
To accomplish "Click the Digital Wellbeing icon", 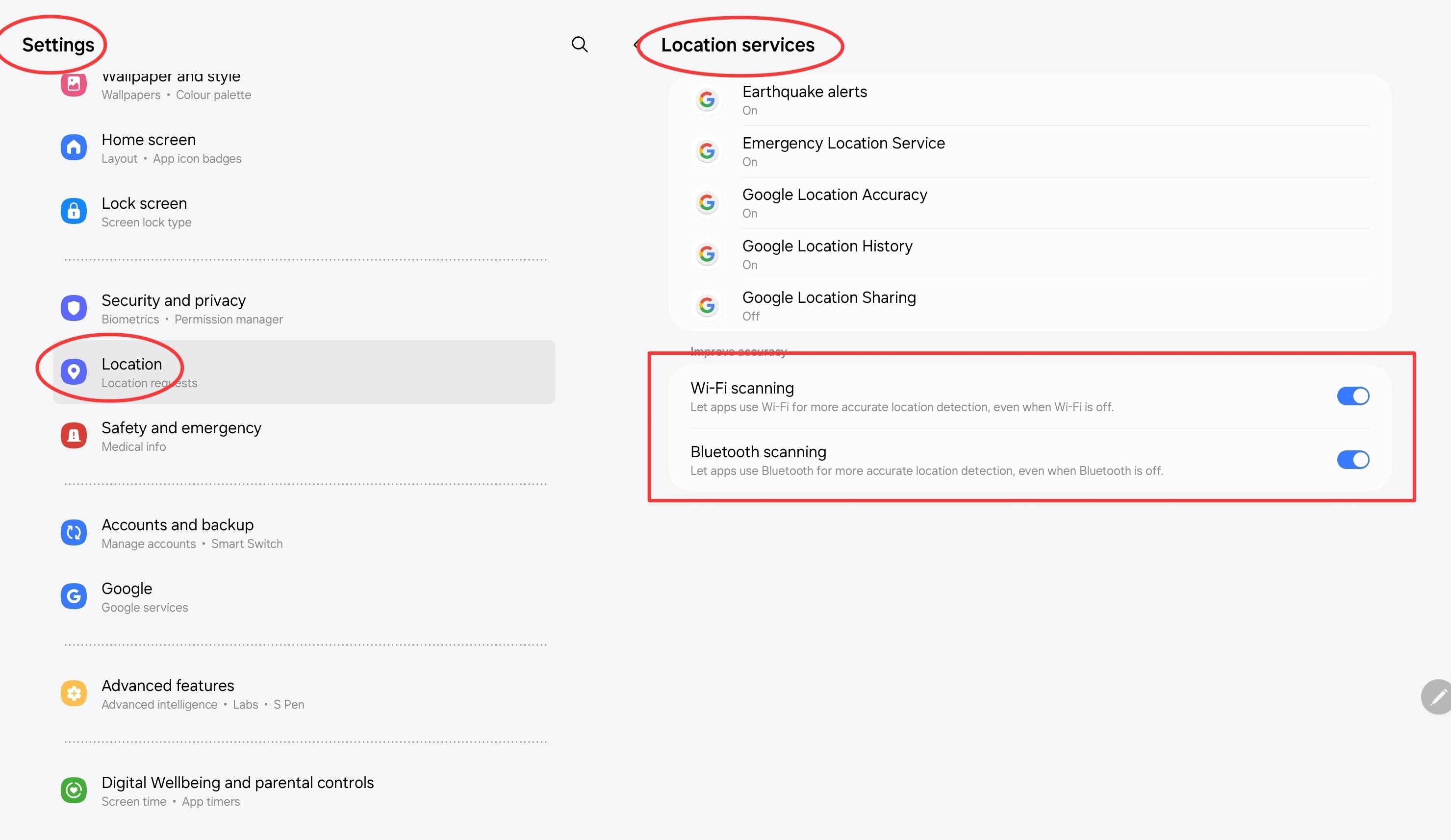I will tap(74, 790).
